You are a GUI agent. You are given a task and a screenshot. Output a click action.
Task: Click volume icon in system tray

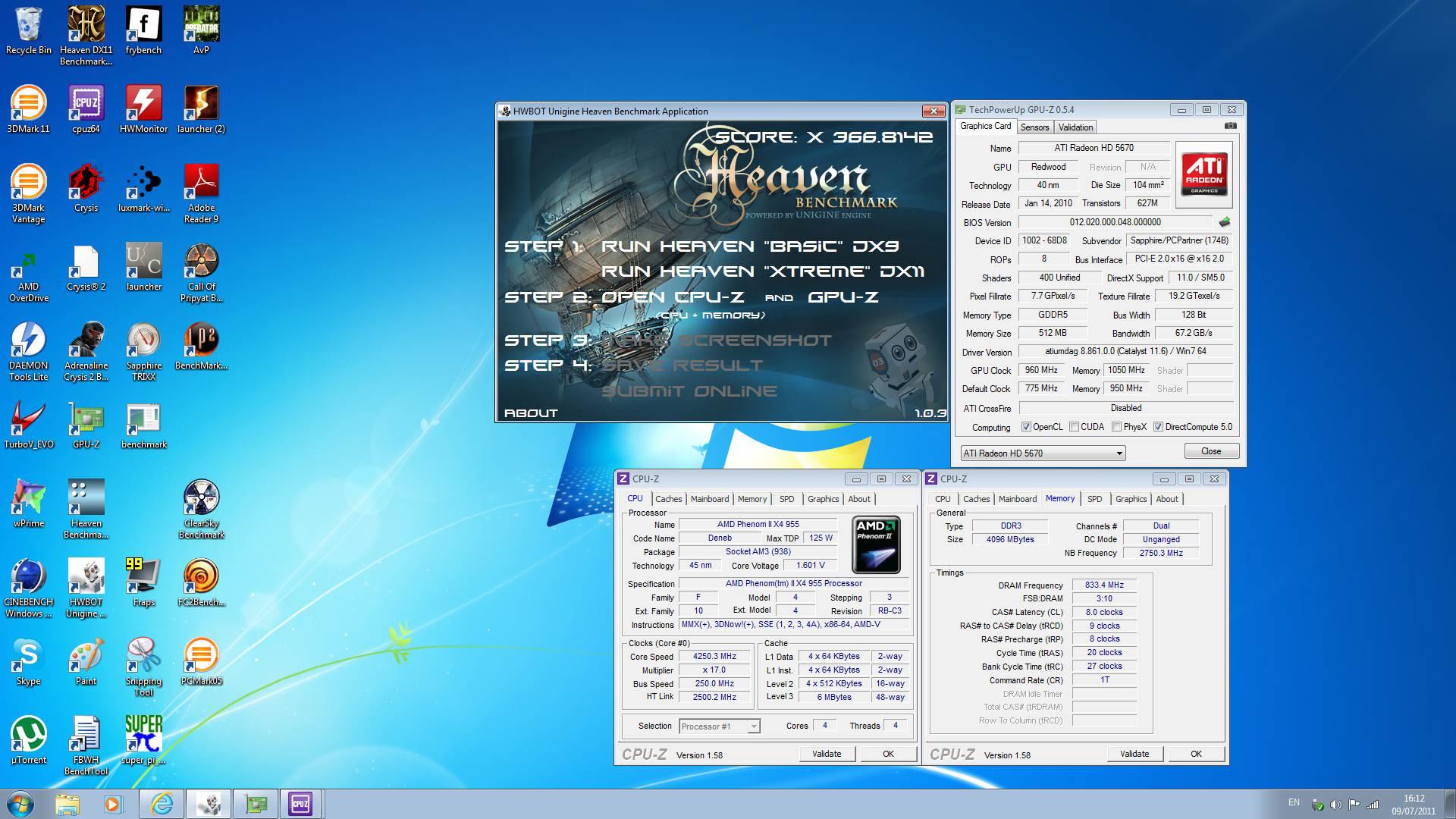pyautogui.click(x=1335, y=804)
